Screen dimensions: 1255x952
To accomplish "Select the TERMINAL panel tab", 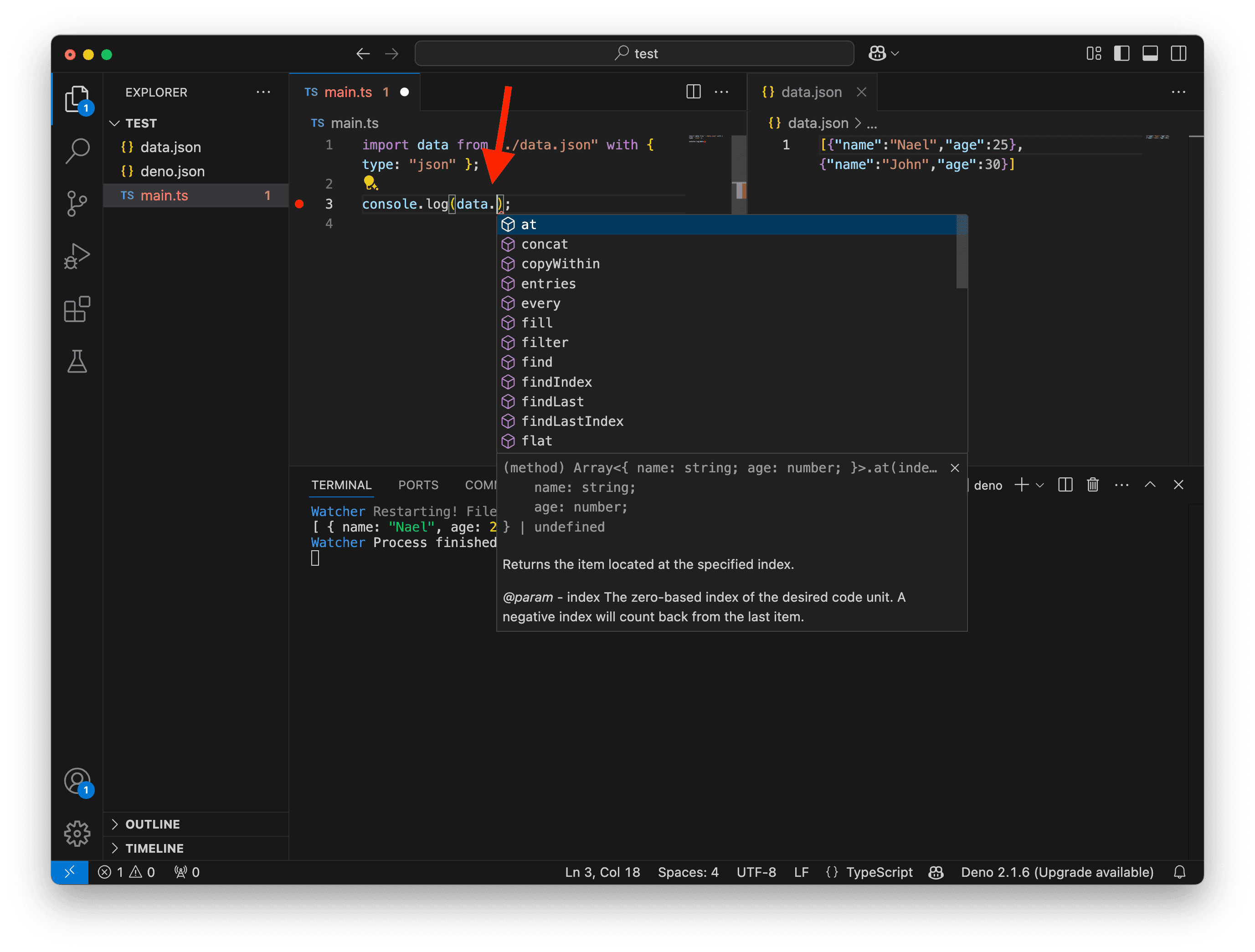I will click(x=341, y=485).
